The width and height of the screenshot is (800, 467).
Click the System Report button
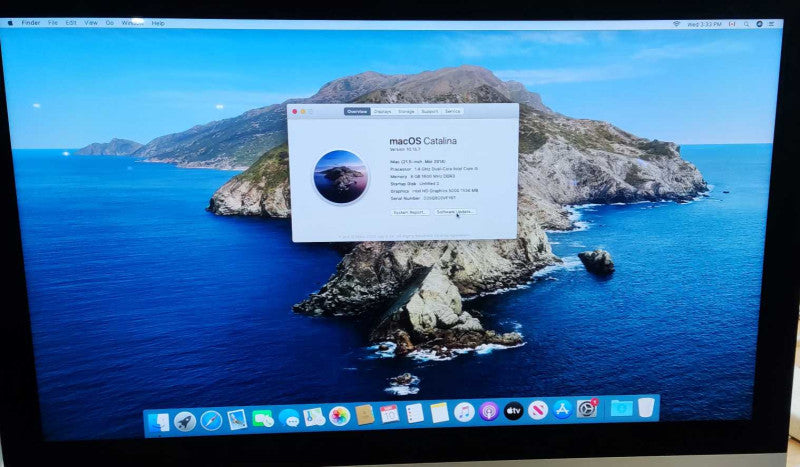410,212
